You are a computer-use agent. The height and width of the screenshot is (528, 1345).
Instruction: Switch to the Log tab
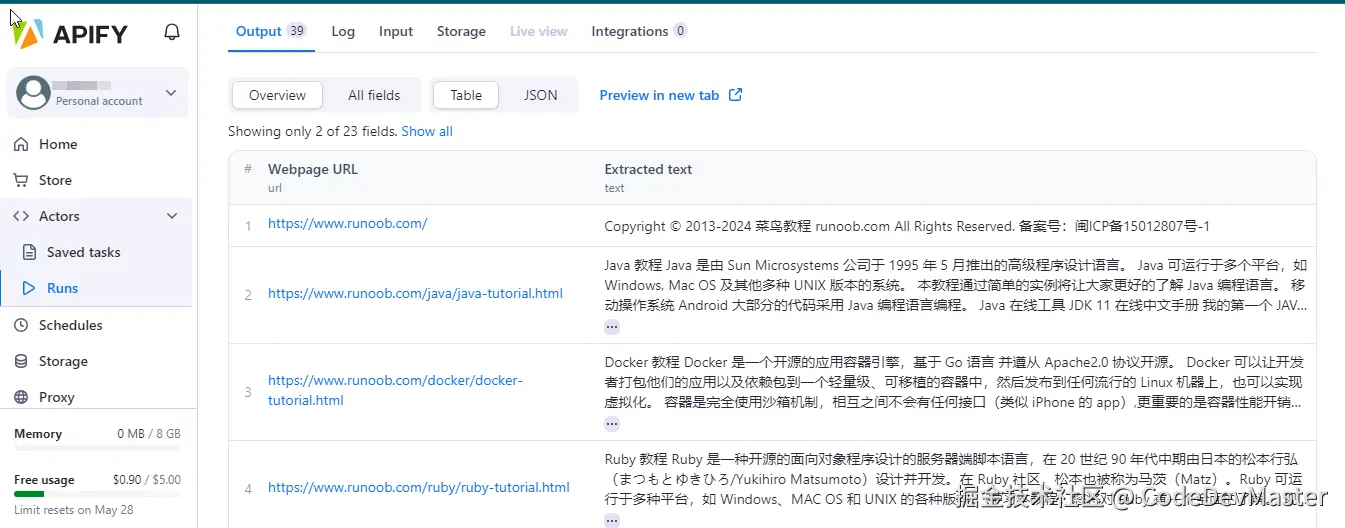click(x=343, y=31)
